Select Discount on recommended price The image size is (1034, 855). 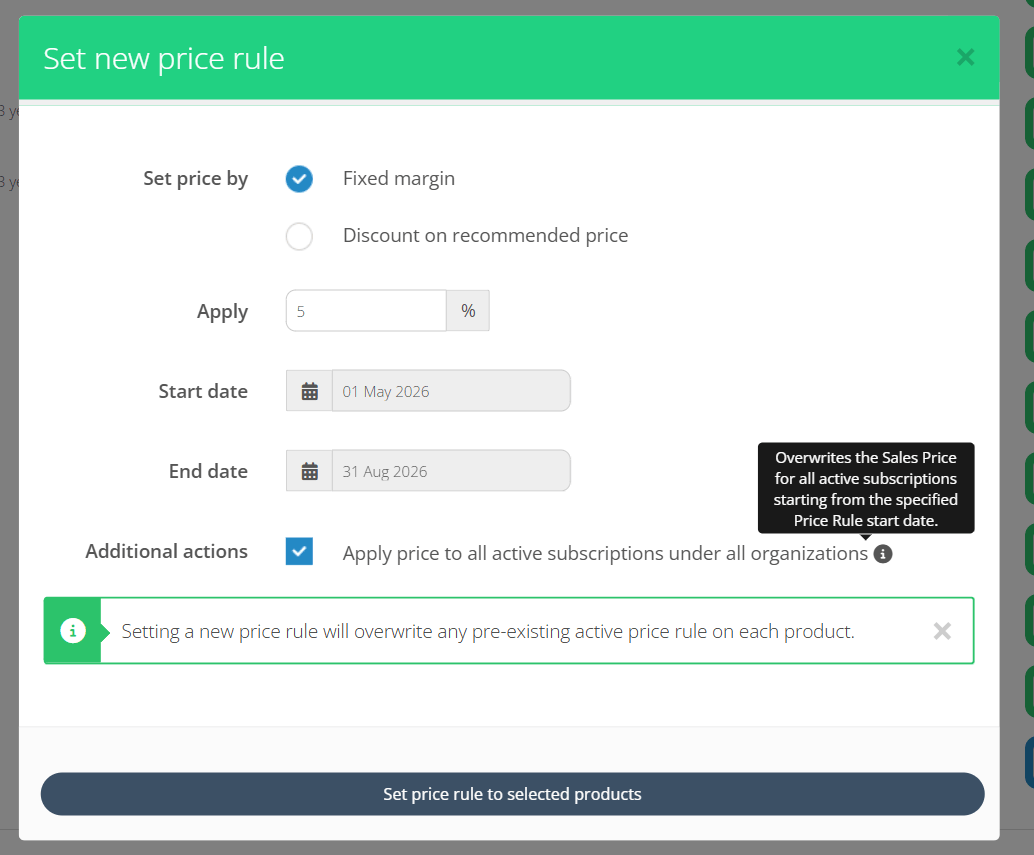tap(298, 235)
